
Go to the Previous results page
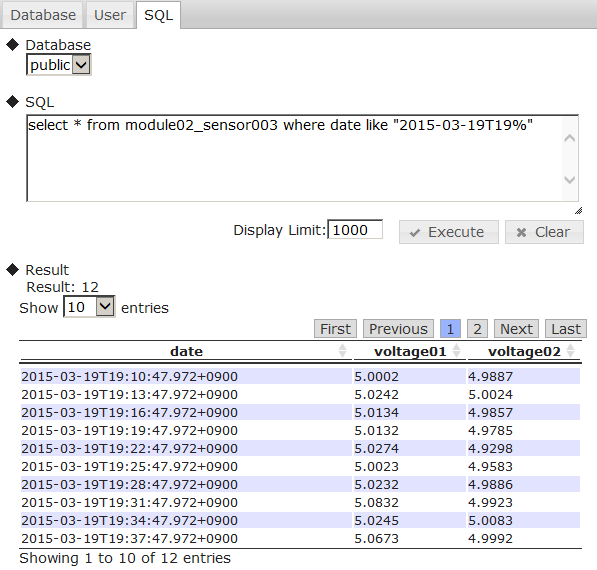point(398,329)
